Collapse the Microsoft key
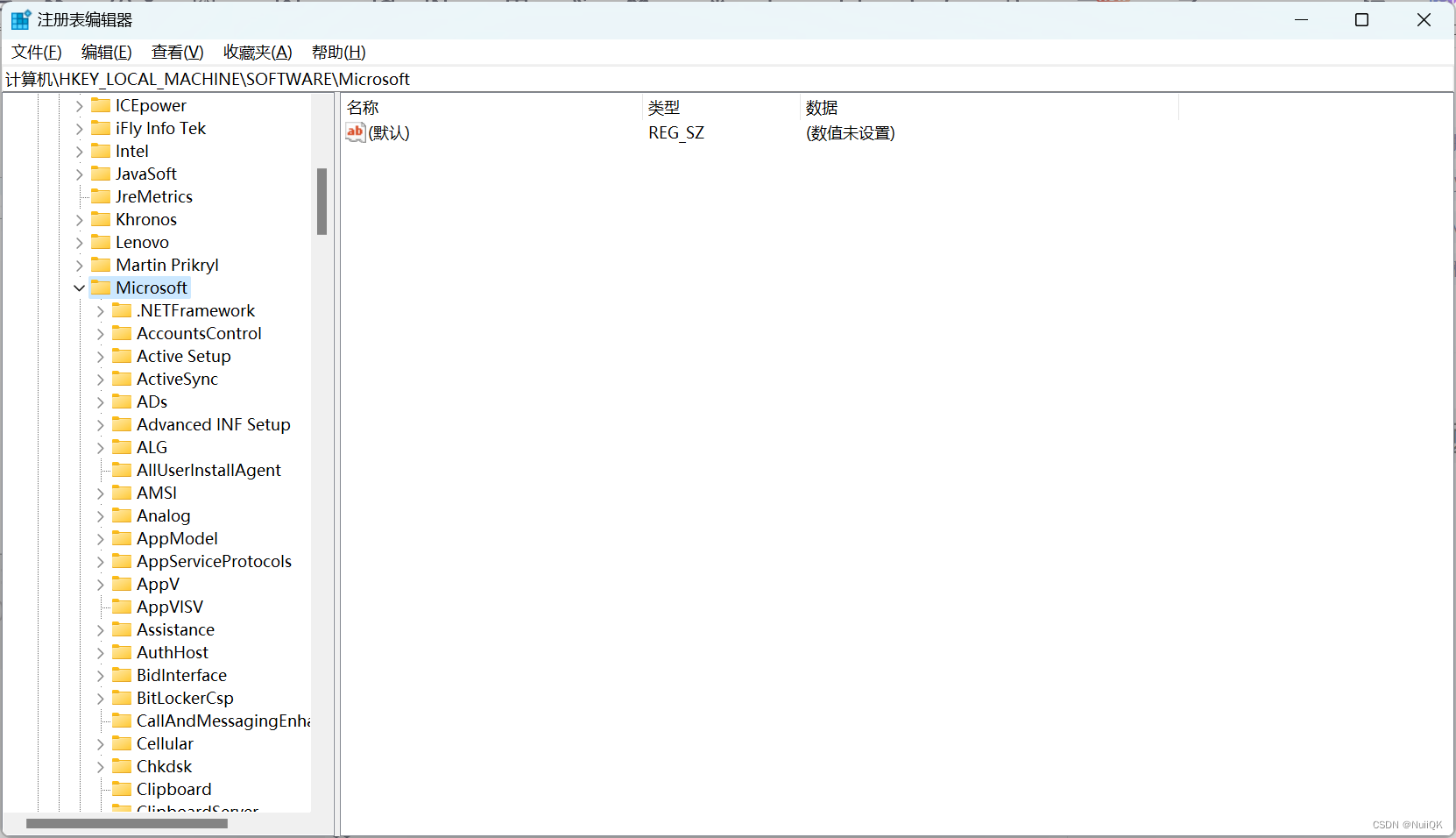Screen dimensions: 1456x838 [x=79, y=288]
